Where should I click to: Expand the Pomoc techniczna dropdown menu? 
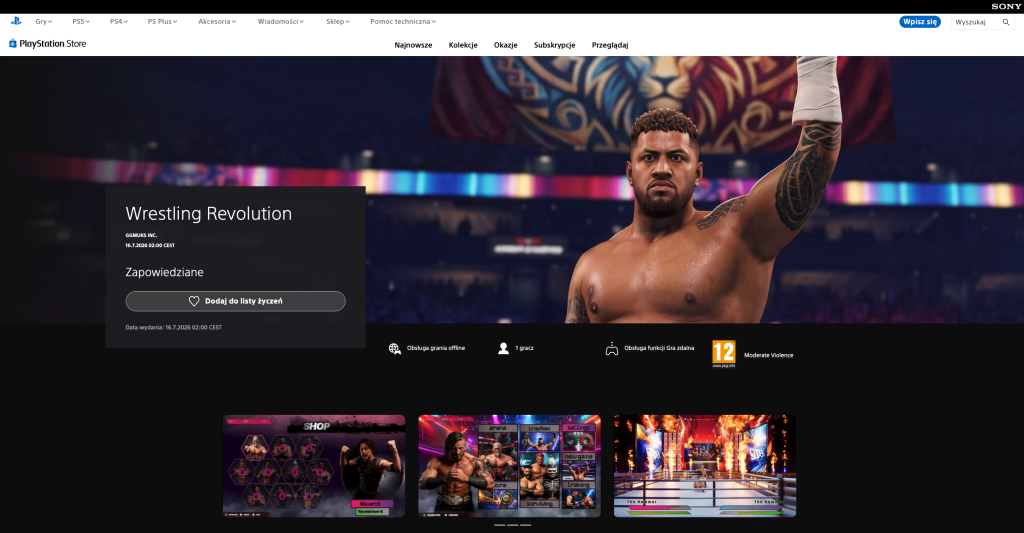point(403,22)
